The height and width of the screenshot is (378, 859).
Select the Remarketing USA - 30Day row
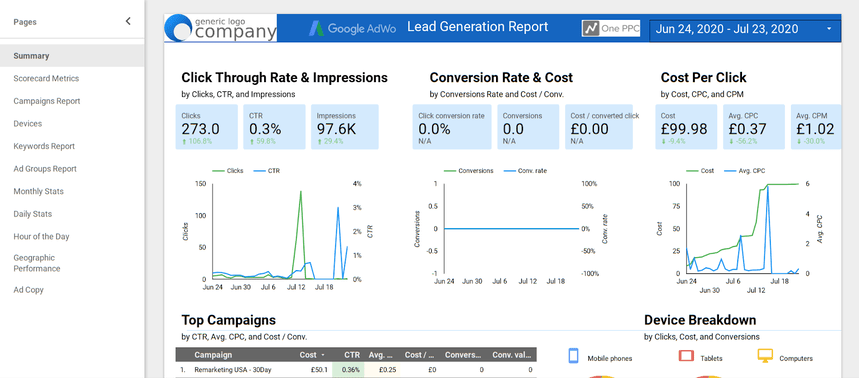click(356, 370)
